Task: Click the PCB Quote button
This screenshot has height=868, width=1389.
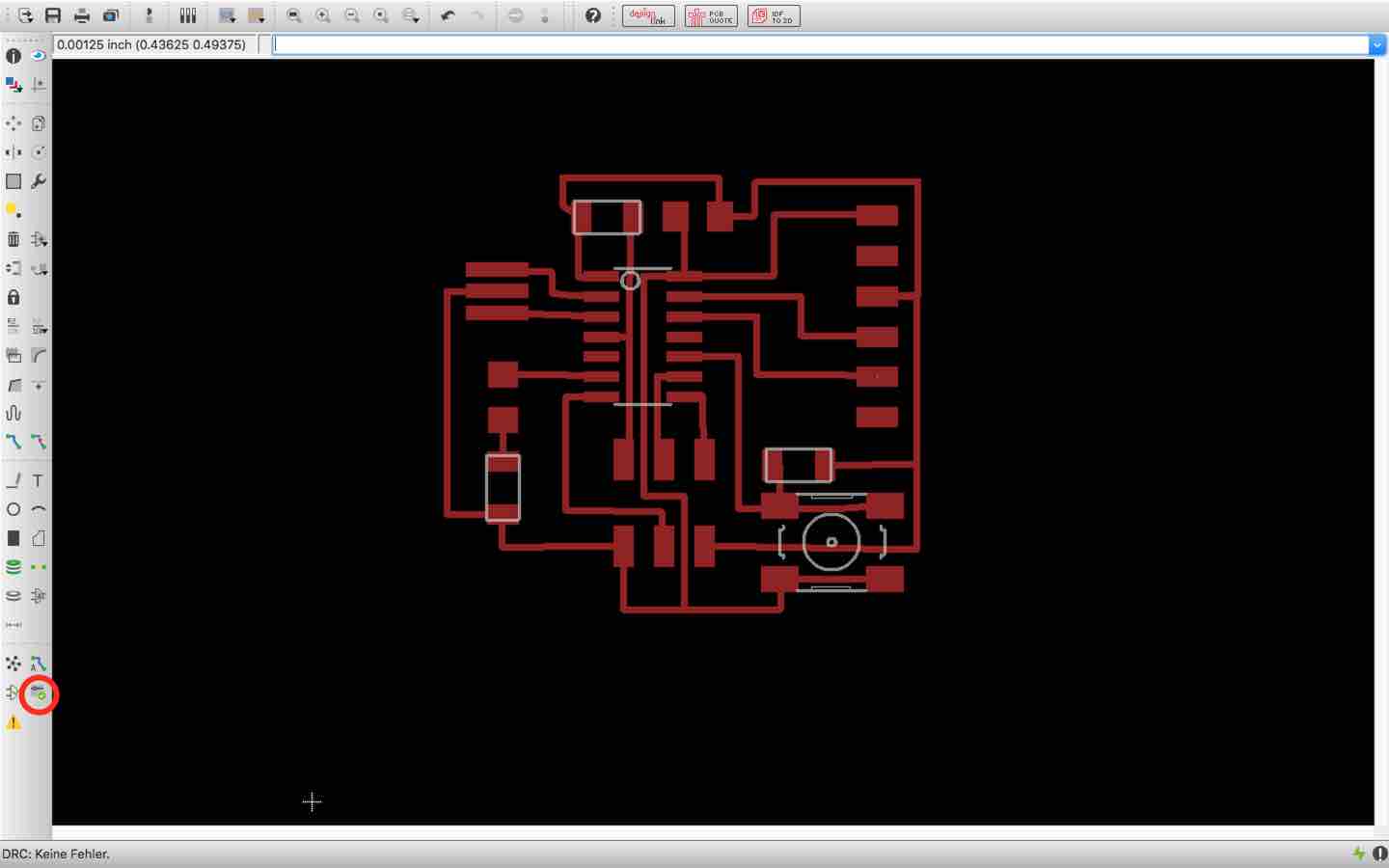Action: point(711,15)
